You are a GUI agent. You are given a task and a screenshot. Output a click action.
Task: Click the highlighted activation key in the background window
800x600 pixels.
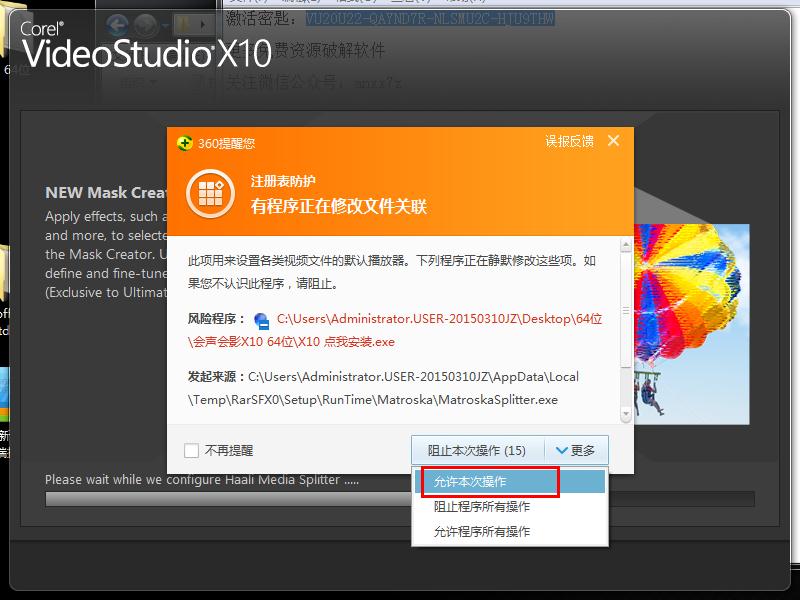430,19
